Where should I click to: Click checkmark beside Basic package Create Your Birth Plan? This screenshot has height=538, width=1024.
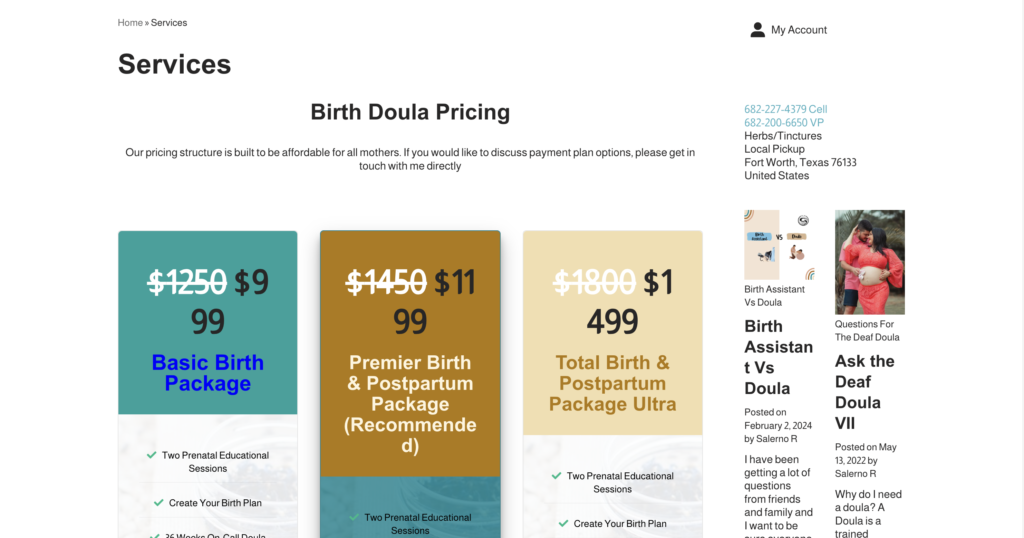(158, 502)
